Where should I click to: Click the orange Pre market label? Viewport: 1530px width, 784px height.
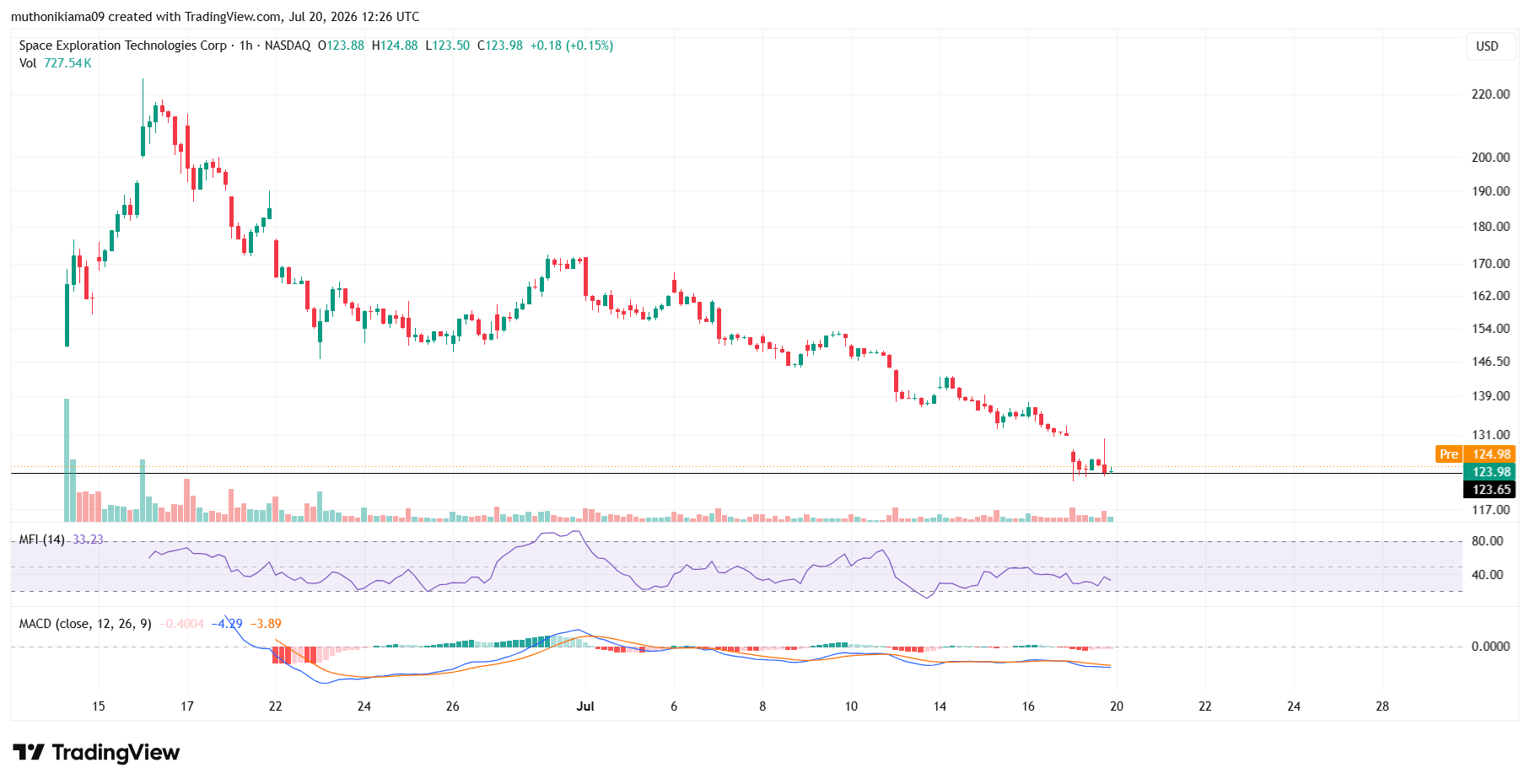[1448, 454]
